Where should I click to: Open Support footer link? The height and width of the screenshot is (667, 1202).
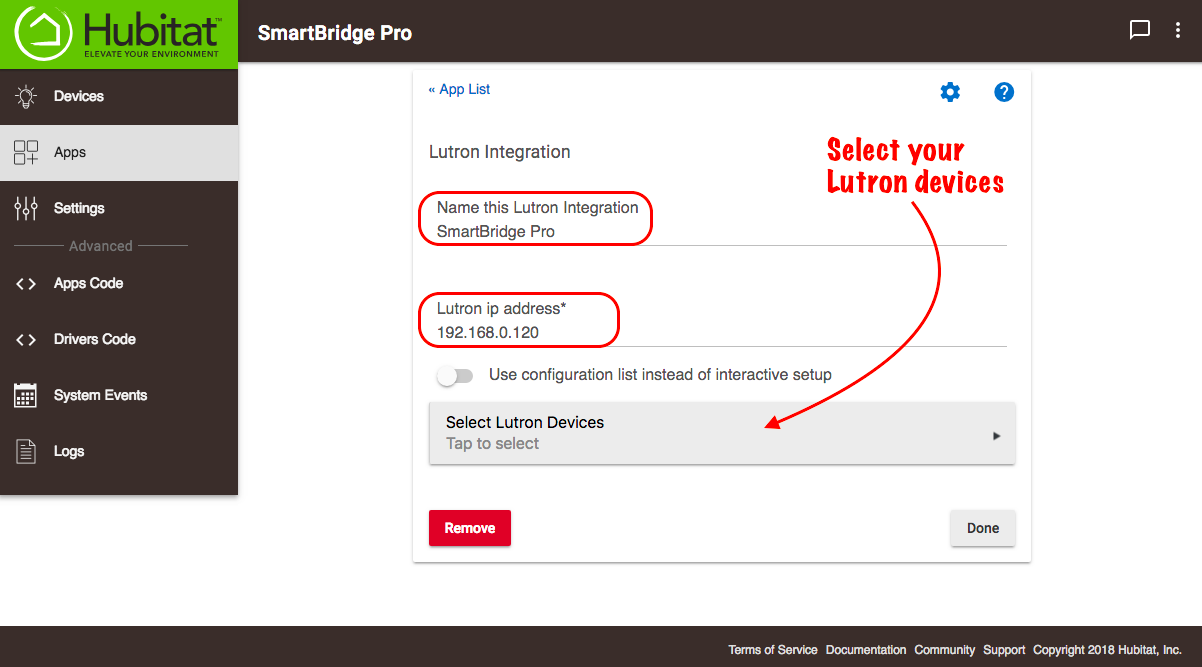1004,650
